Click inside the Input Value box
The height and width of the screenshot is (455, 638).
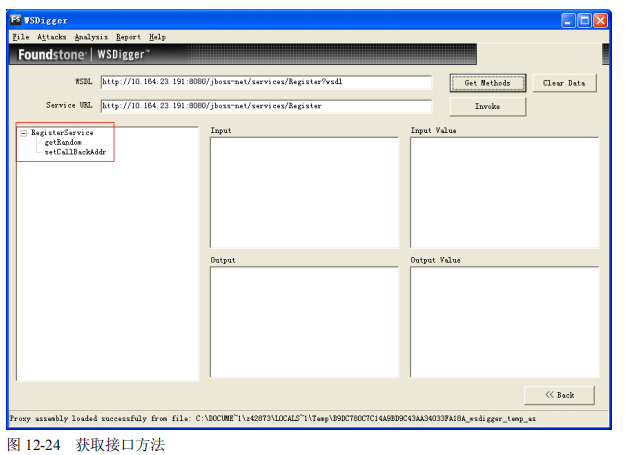505,192
